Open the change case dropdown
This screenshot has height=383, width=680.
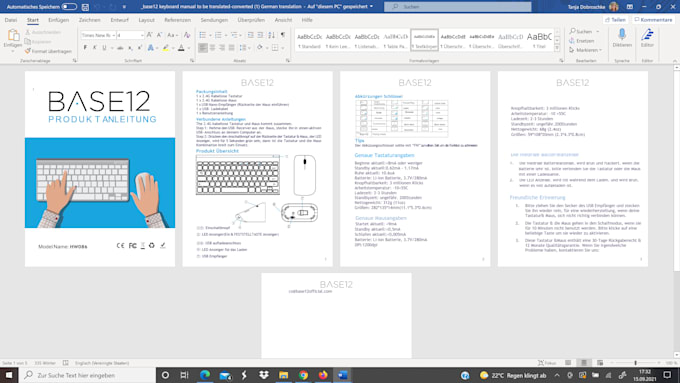[172, 35]
